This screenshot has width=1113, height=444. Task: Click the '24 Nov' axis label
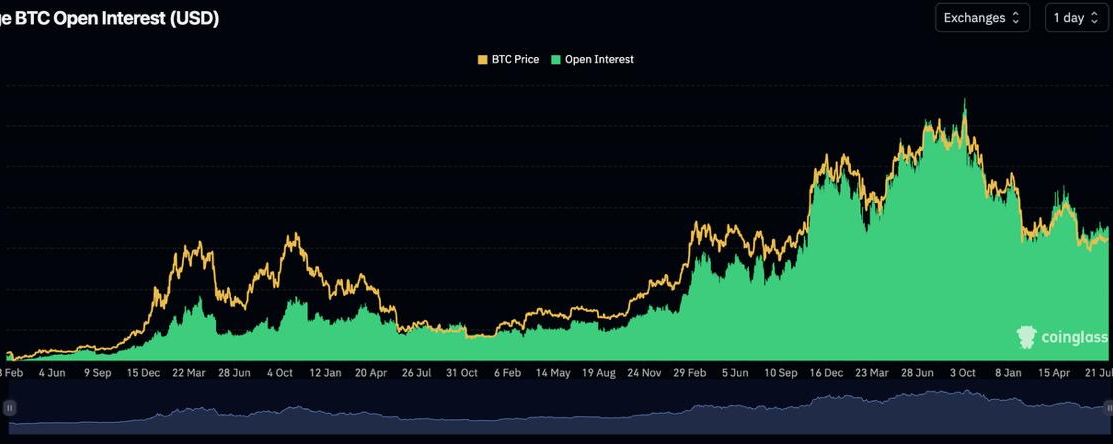[645, 372]
